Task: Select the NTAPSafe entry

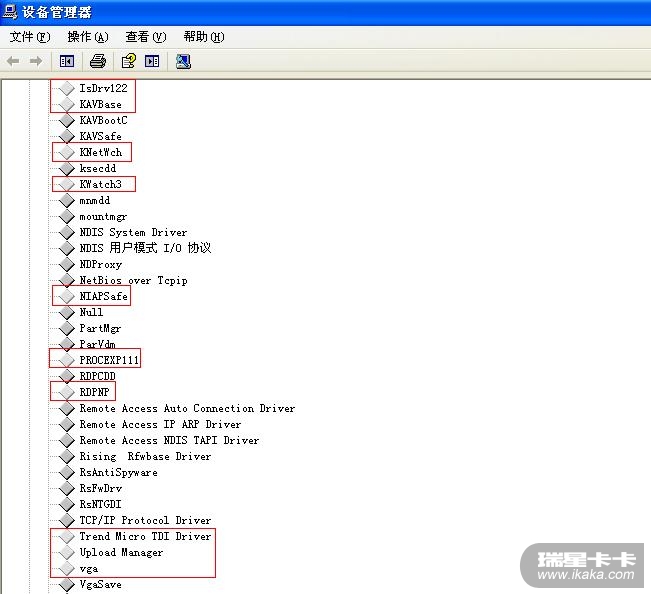Action: click(x=103, y=296)
